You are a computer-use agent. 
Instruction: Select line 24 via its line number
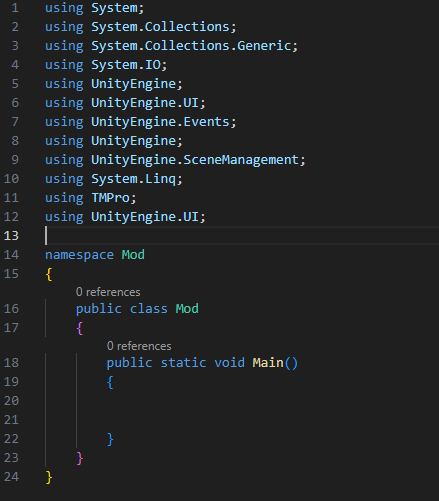[11, 477]
